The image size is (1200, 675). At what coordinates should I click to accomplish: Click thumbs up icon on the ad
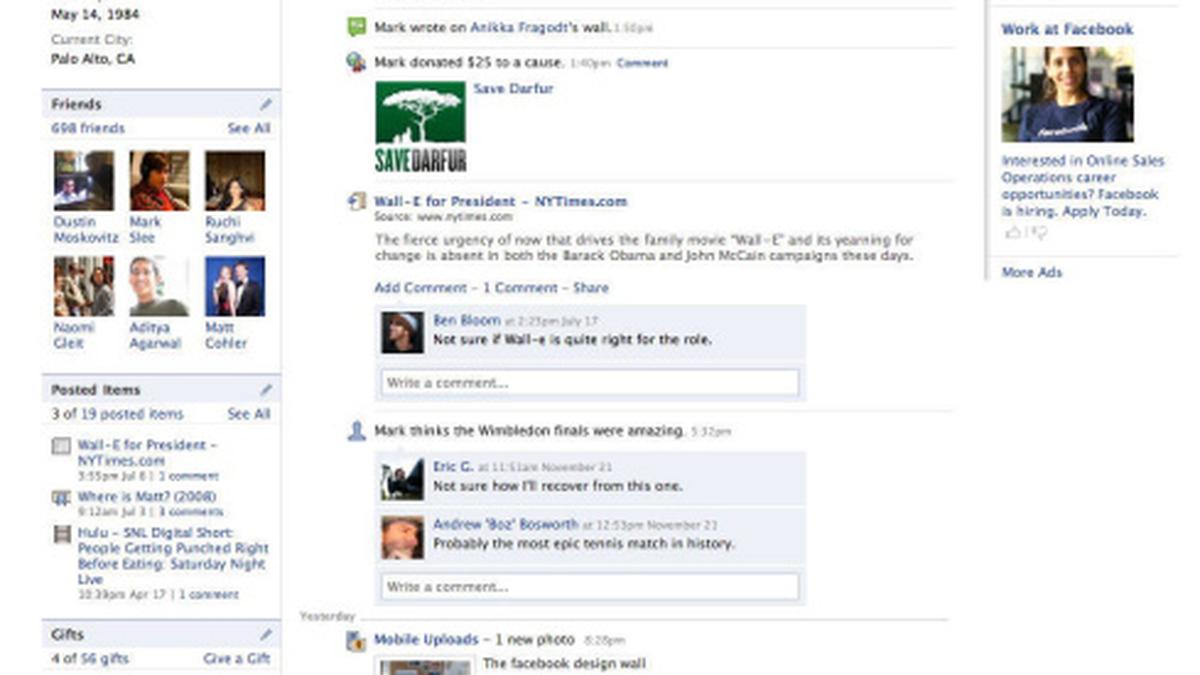(1013, 233)
